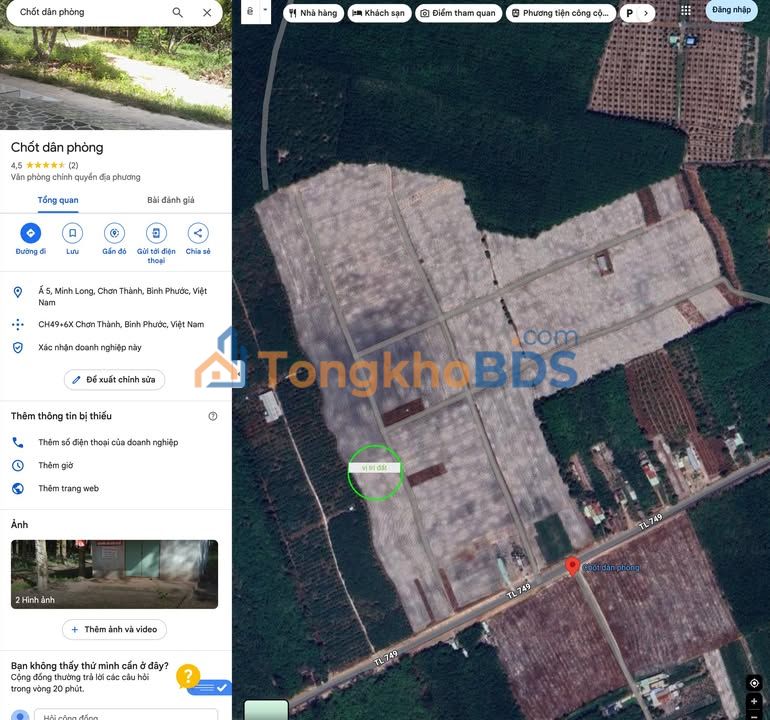Viewport: 770px width, 720px height.
Task: Open the dropdown arrow beside the top-left map icon
Action: (265, 11)
